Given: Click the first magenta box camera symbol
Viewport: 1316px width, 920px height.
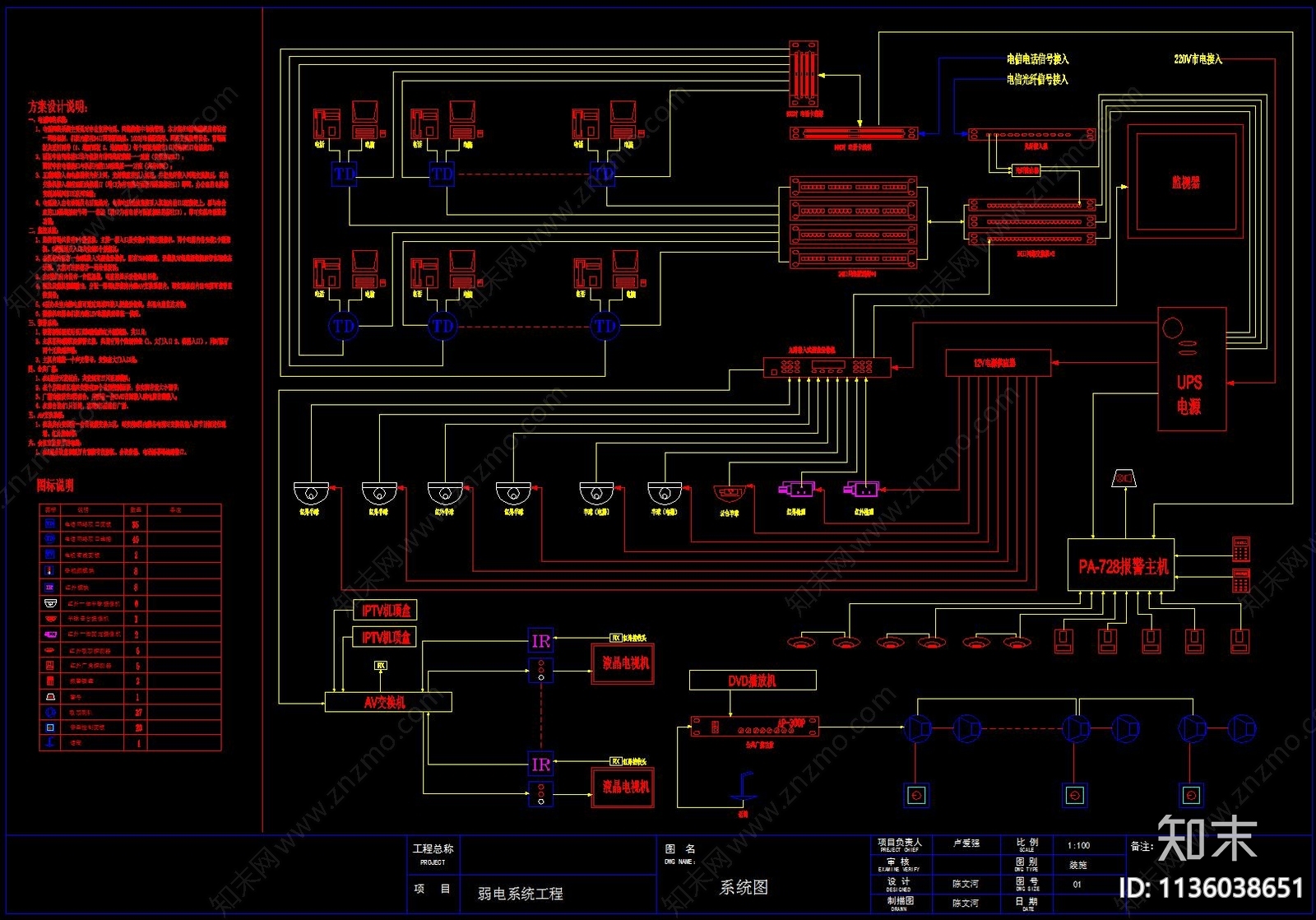Looking at the screenshot, I should pyautogui.click(x=796, y=490).
